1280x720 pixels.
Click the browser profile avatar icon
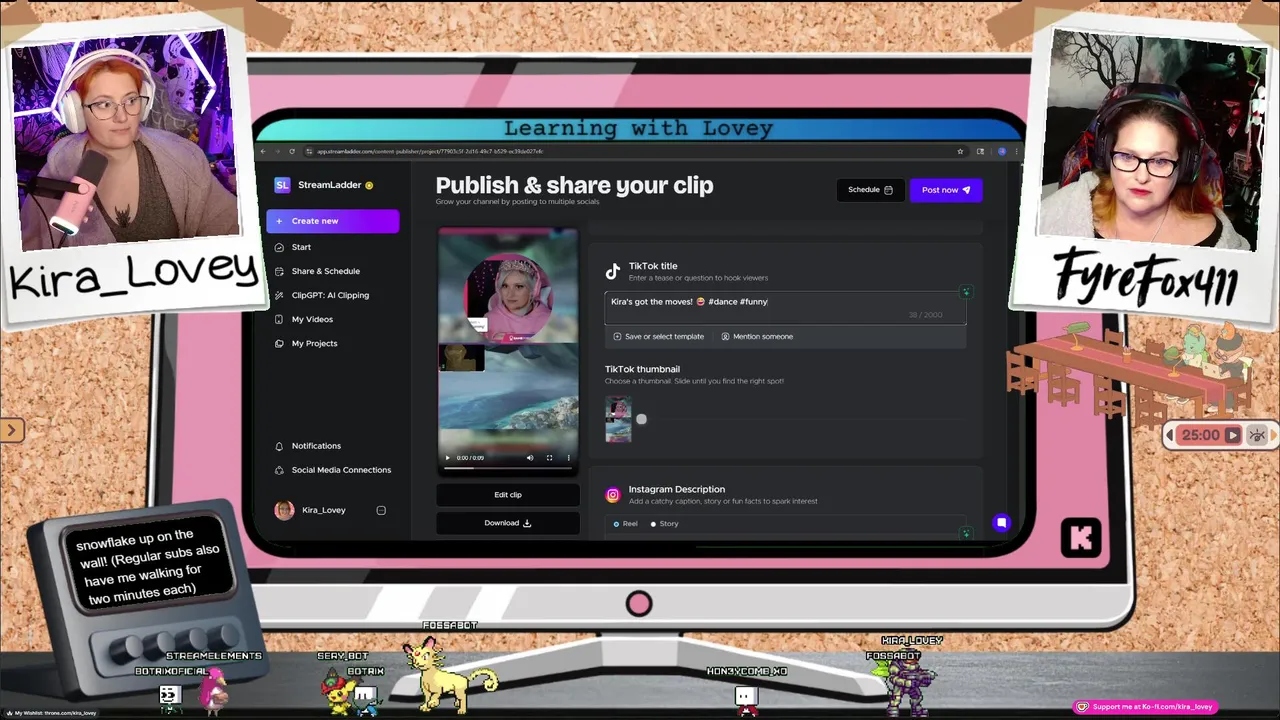click(1001, 151)
